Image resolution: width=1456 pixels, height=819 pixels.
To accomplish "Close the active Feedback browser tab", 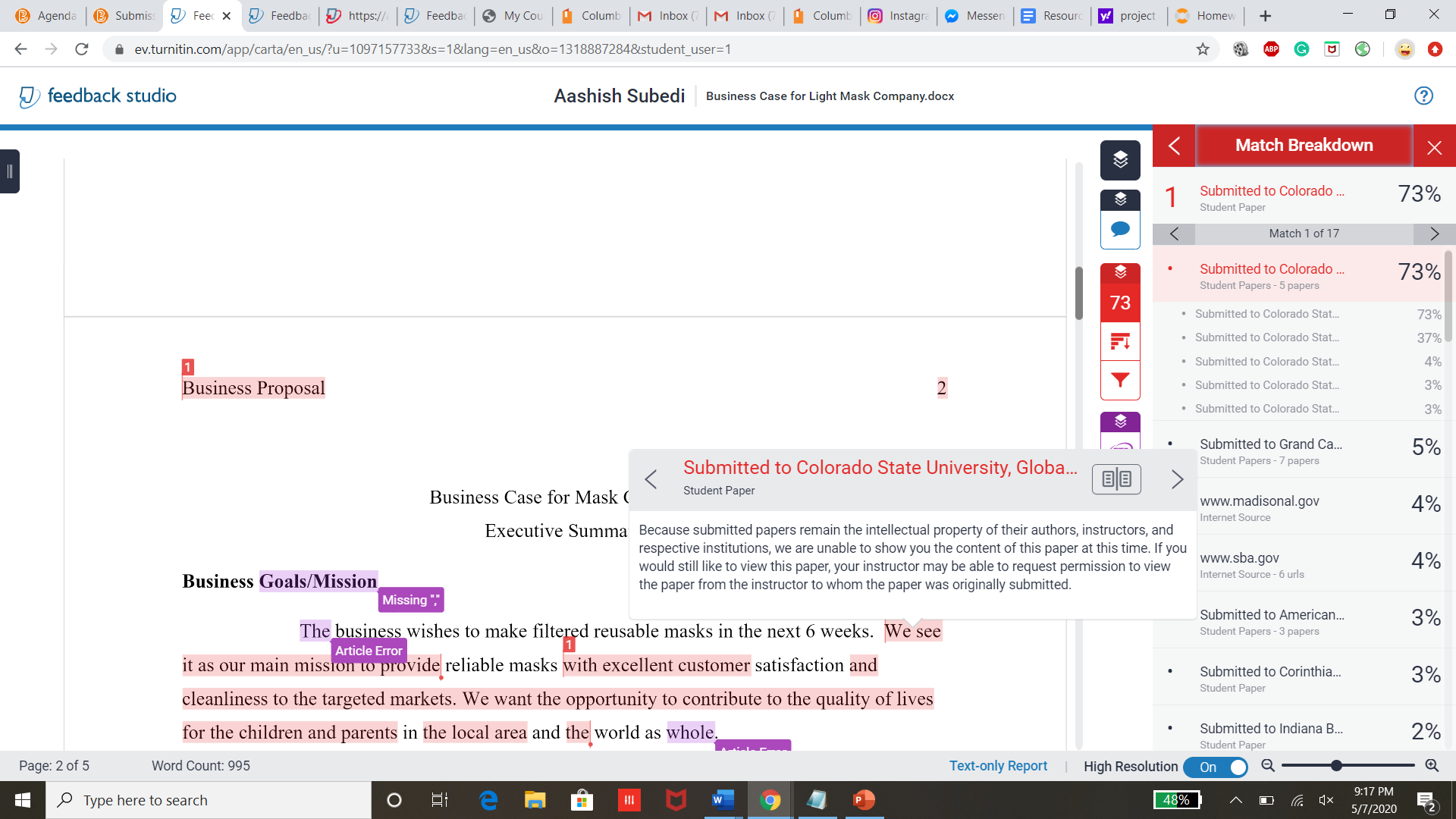I will pyautogui.click(x=226, y=16).
